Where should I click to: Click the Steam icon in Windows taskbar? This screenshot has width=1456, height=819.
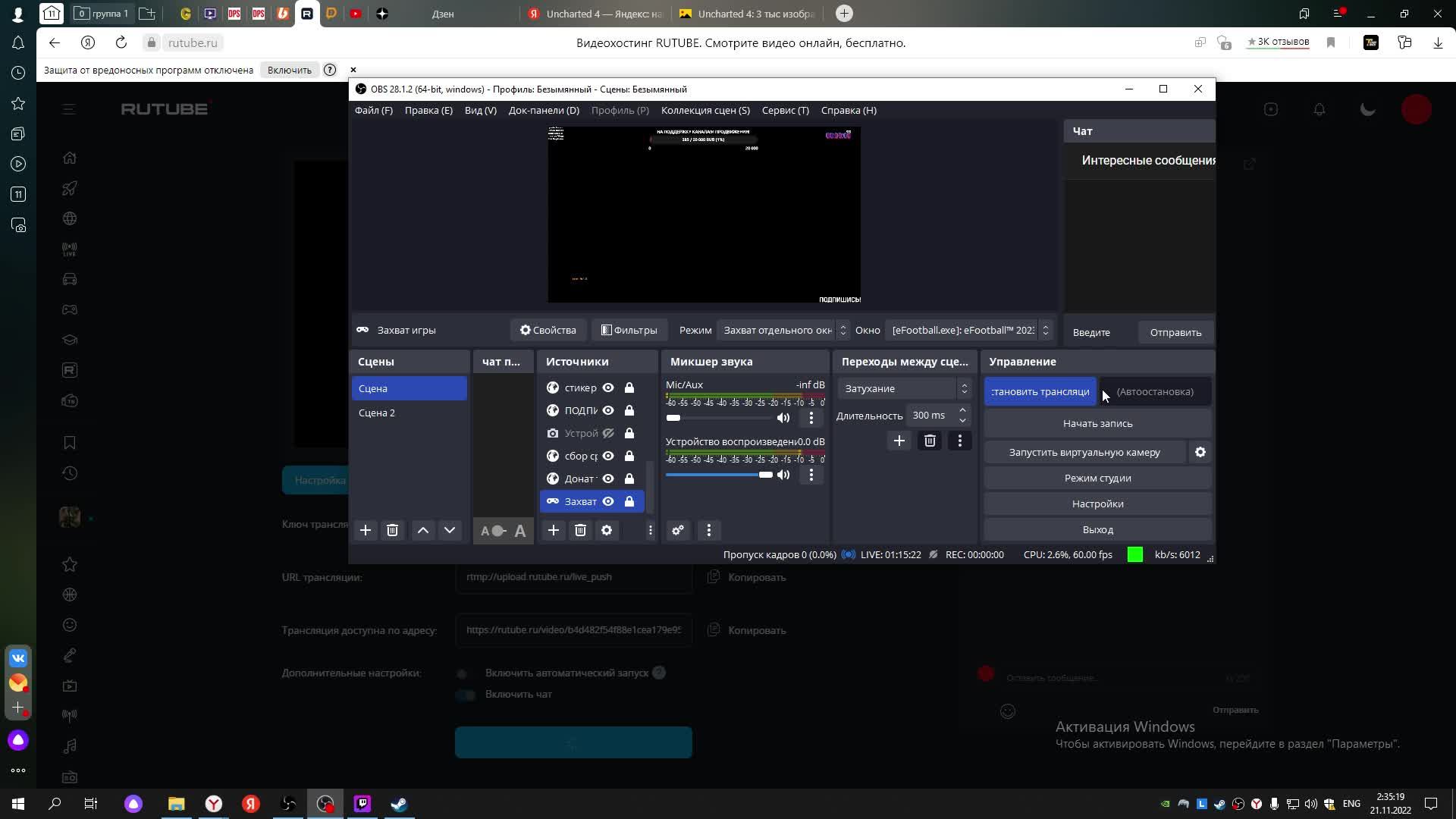click(400, 804)
